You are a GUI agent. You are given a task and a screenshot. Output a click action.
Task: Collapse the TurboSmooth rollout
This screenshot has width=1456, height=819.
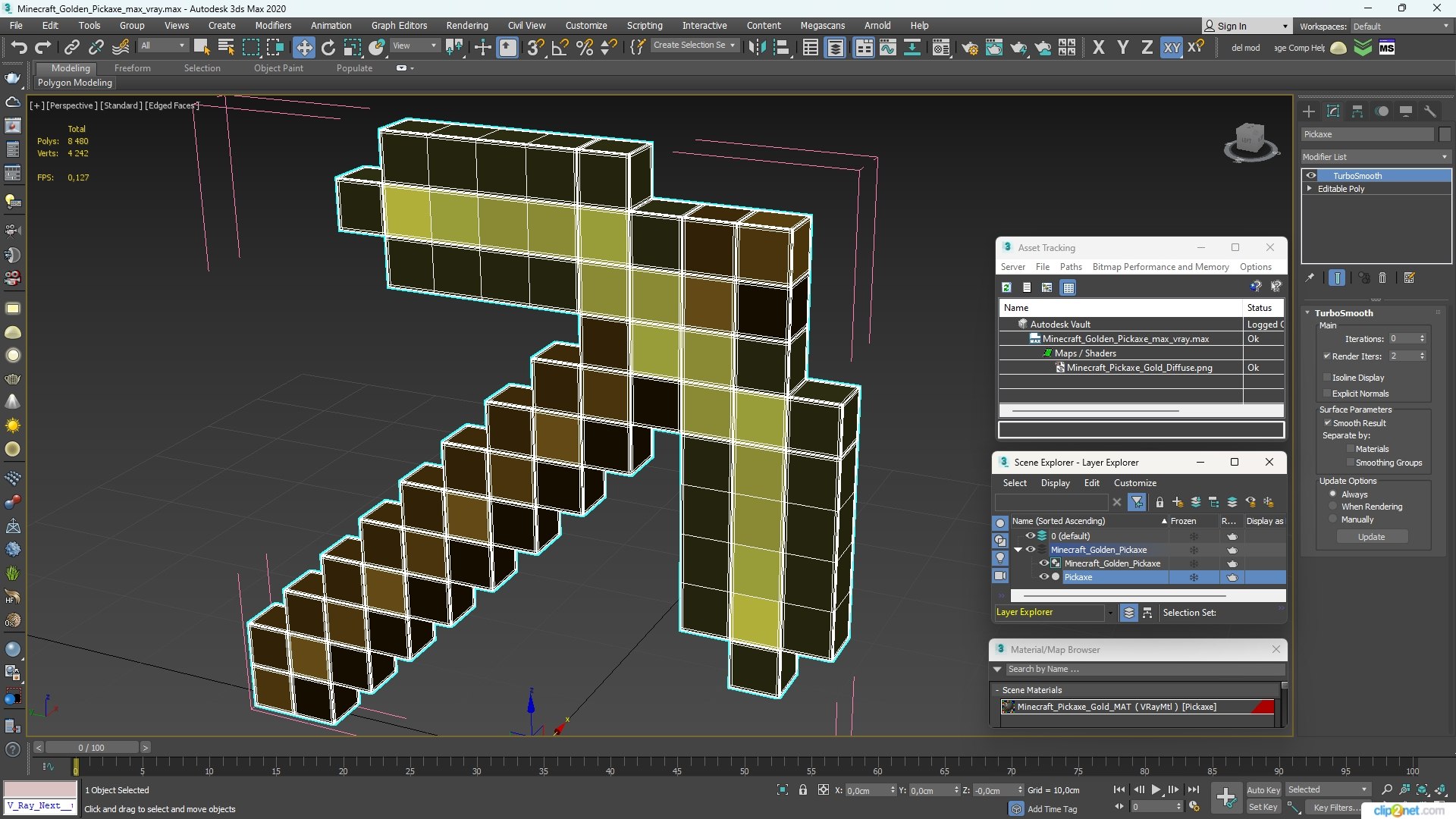click(1308, 313)
